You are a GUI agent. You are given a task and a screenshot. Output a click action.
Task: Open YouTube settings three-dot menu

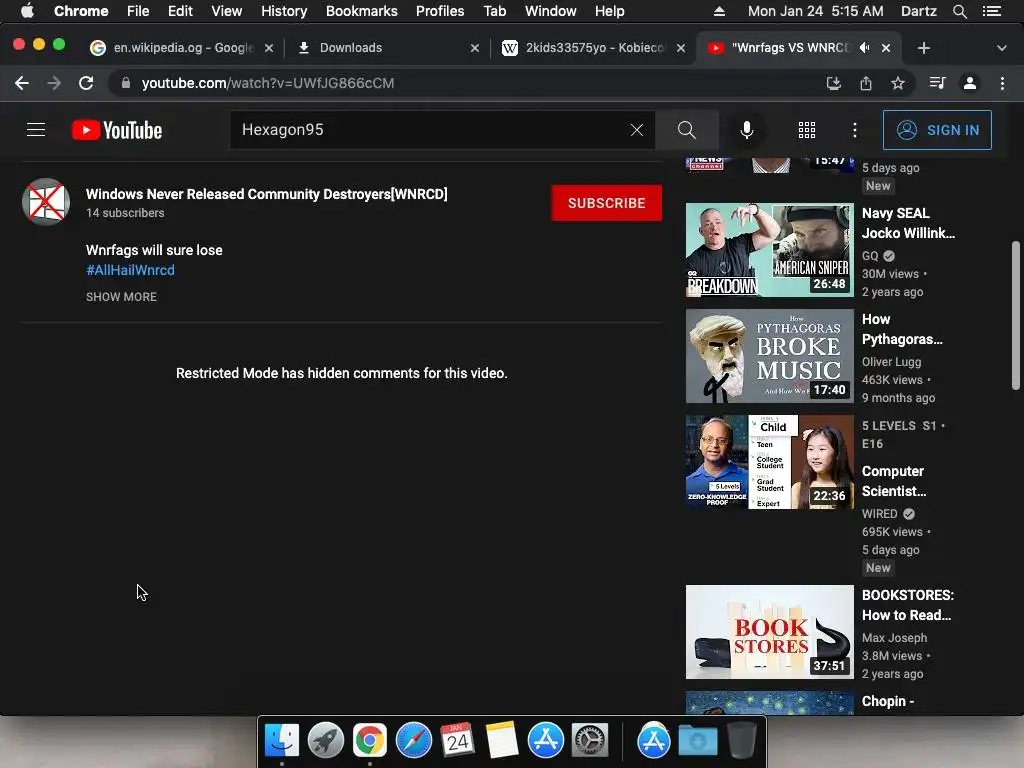(855, 130)
